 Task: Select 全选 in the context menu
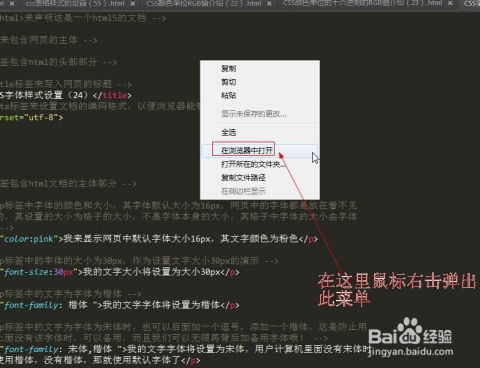[x=260, y=132]
